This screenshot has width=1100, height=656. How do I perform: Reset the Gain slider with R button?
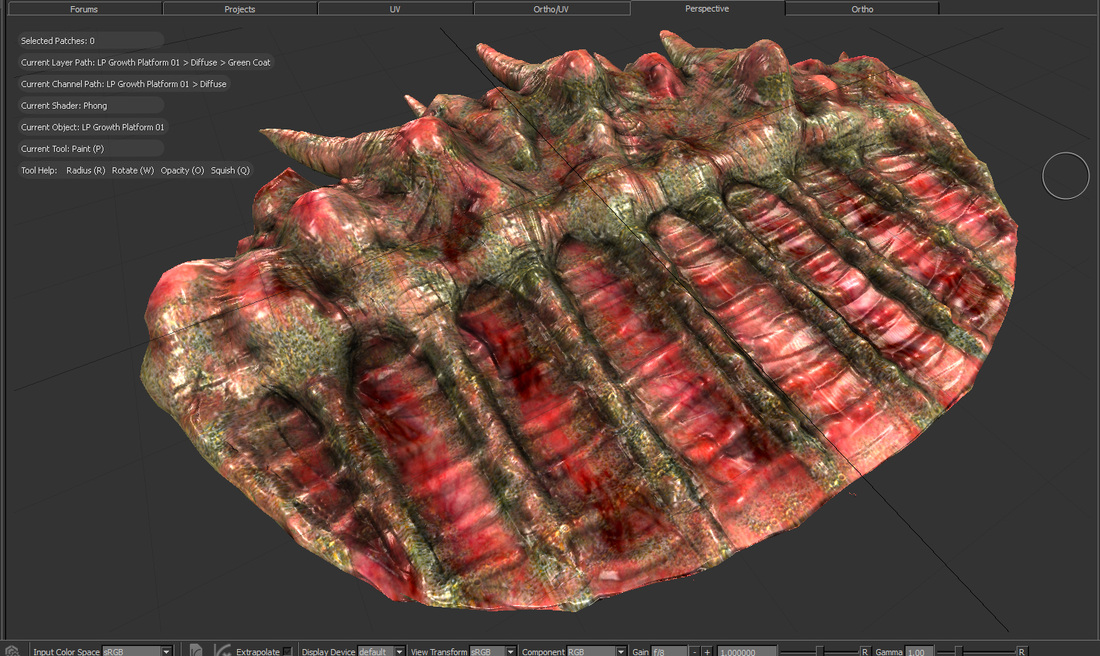coord(865,651)
